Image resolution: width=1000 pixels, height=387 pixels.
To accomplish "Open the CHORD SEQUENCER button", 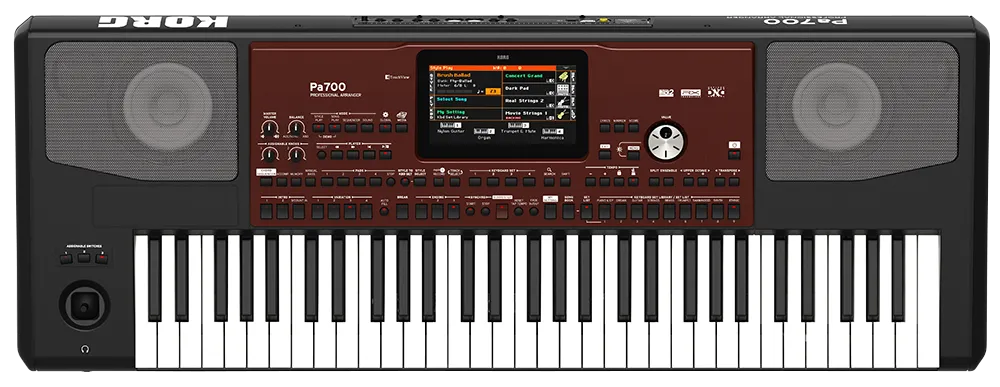I will point(266,182).
